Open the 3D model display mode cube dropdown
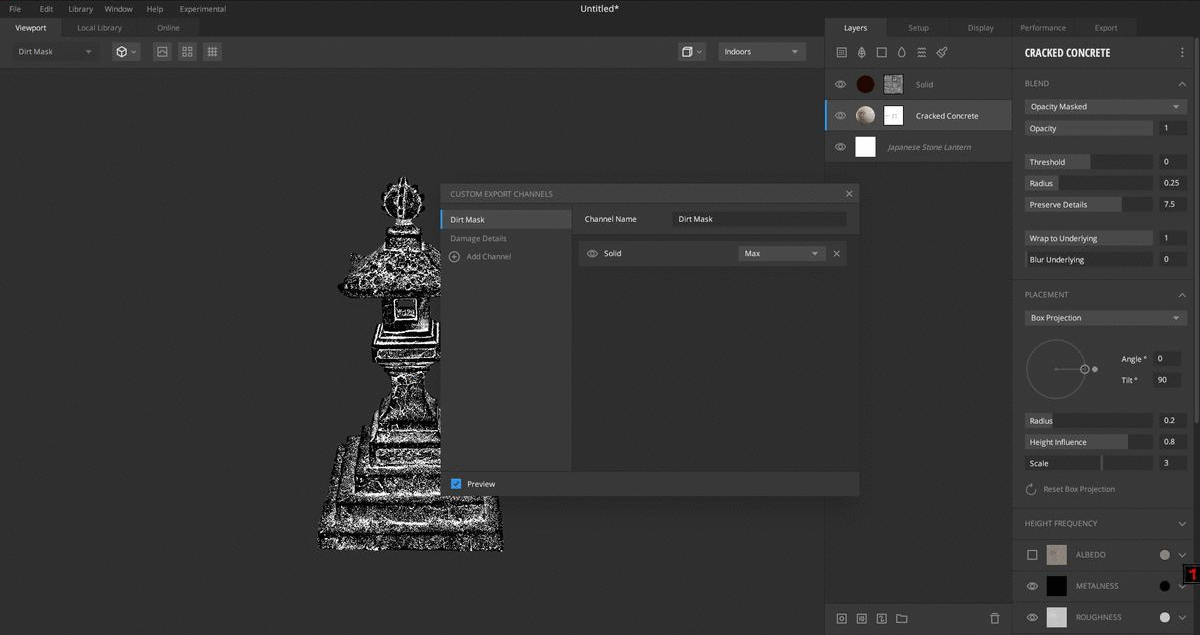The height and width of the screenshot is (635, 1200). (x=126, y=51)
